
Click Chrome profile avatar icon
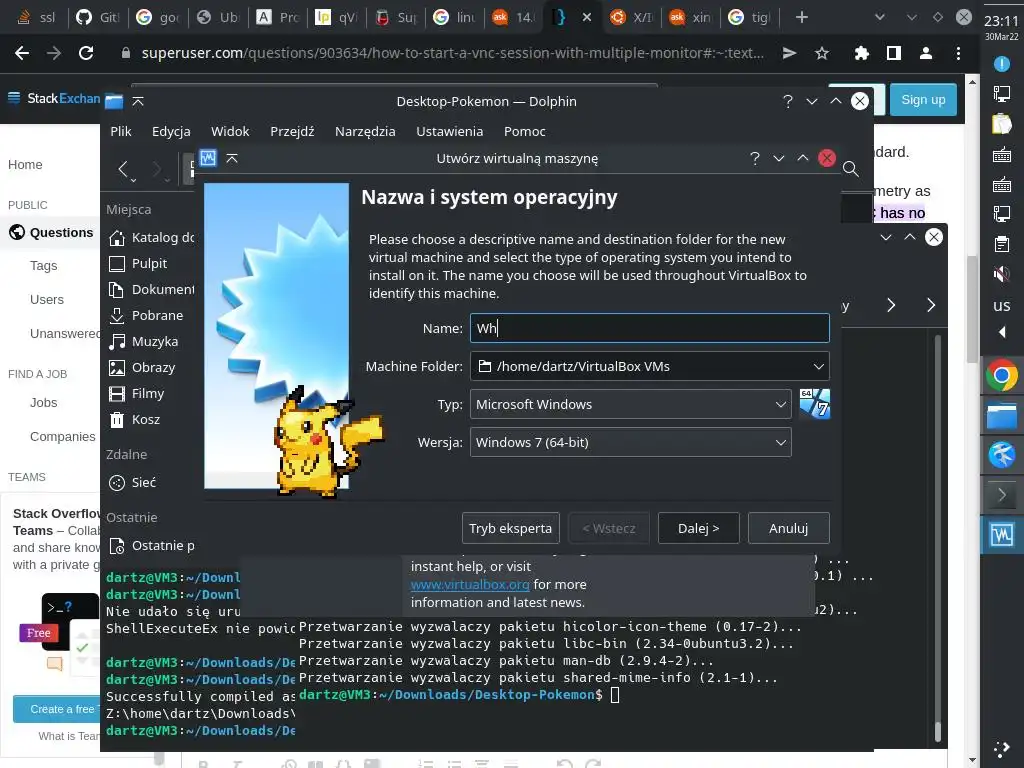925,53
